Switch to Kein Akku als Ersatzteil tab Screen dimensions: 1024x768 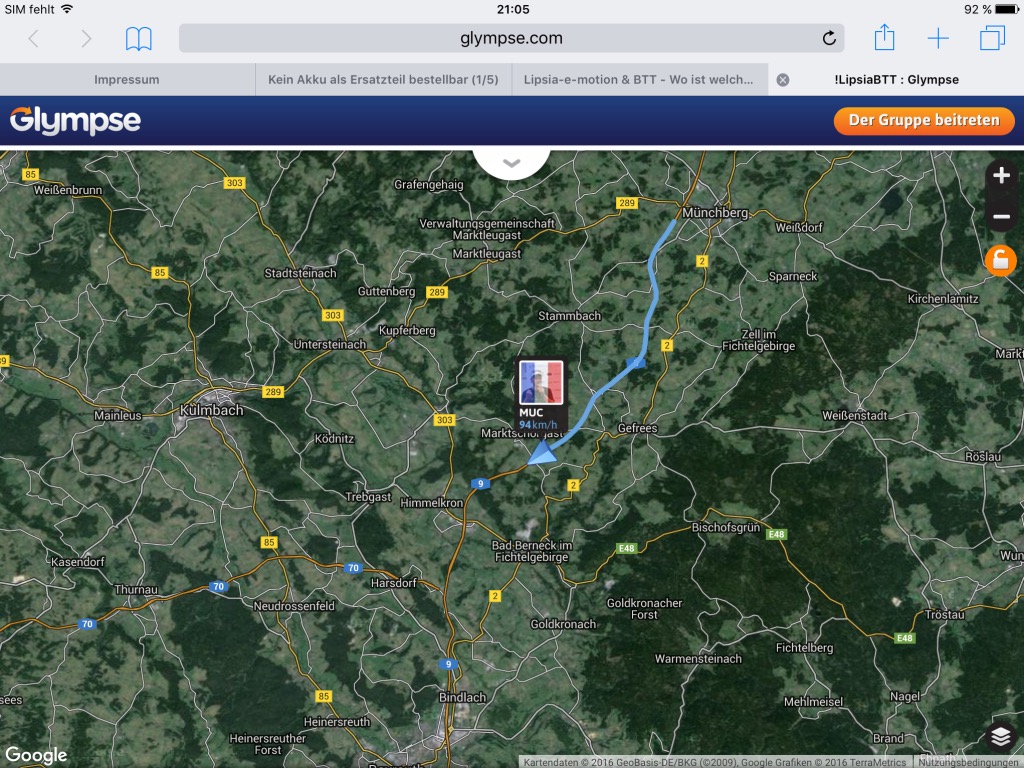[383, 80]
